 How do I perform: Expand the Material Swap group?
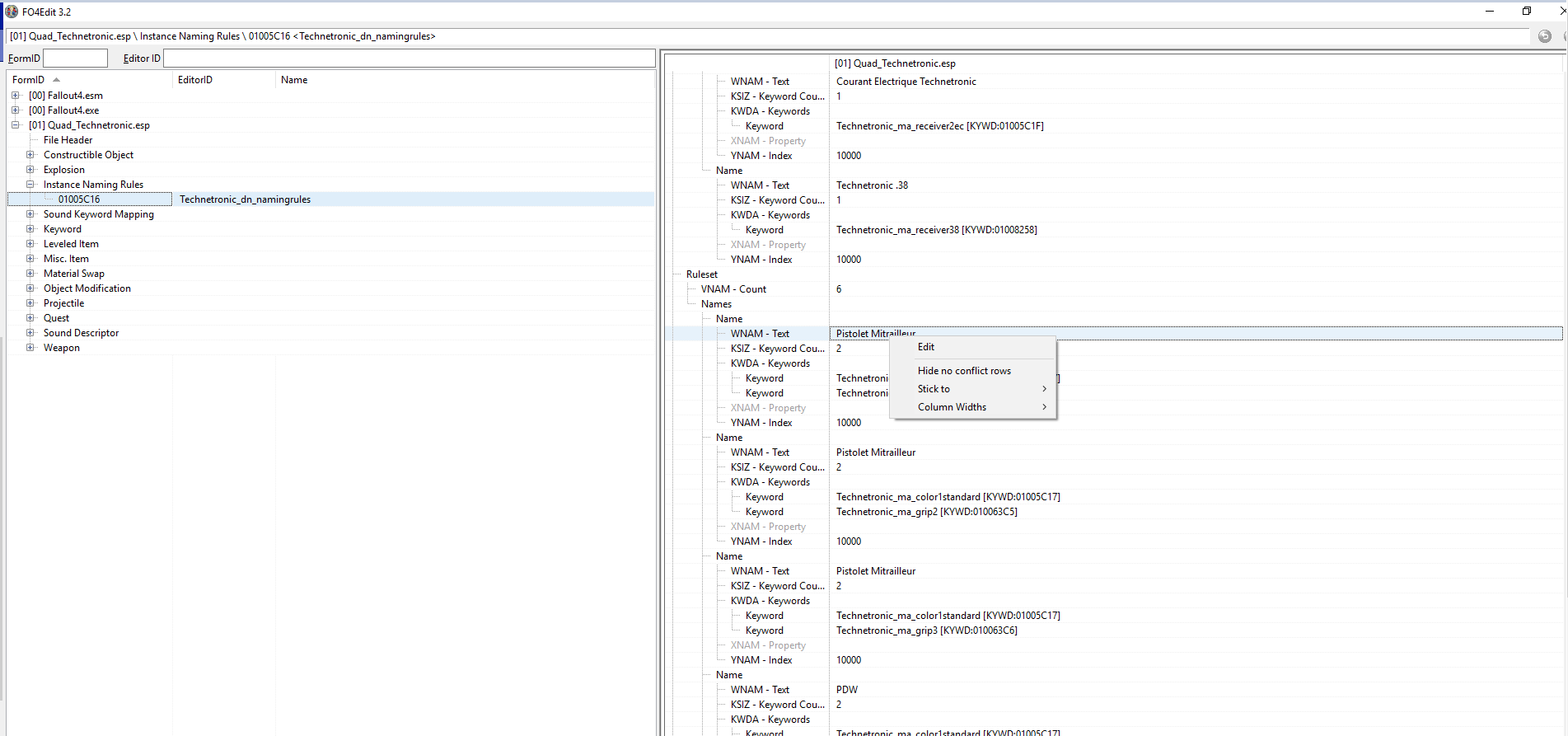30,274
